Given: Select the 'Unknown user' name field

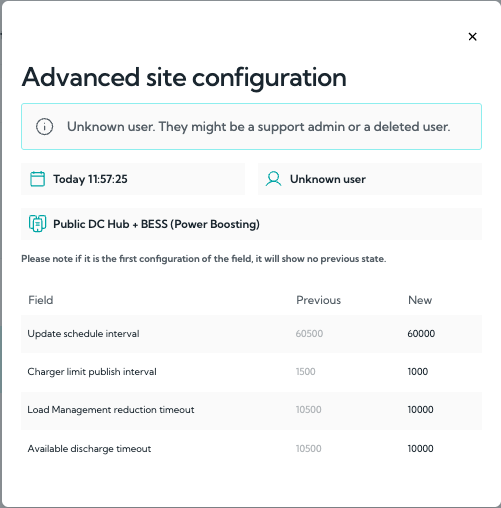Looking at the screenshot, I should coord(370,179).
